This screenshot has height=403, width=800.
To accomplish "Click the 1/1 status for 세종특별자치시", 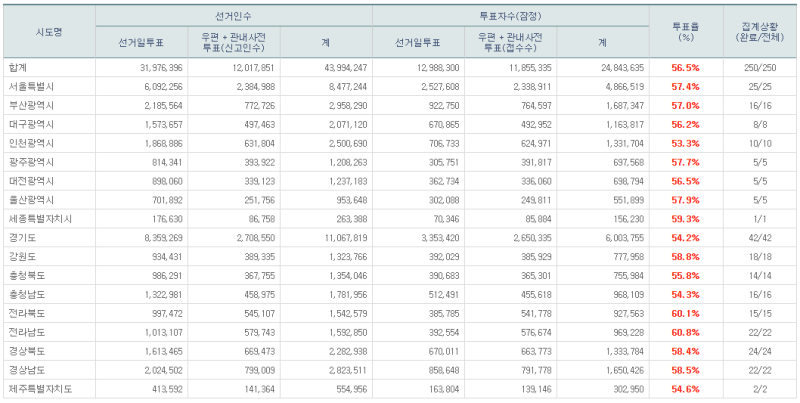I will (760, 219).
